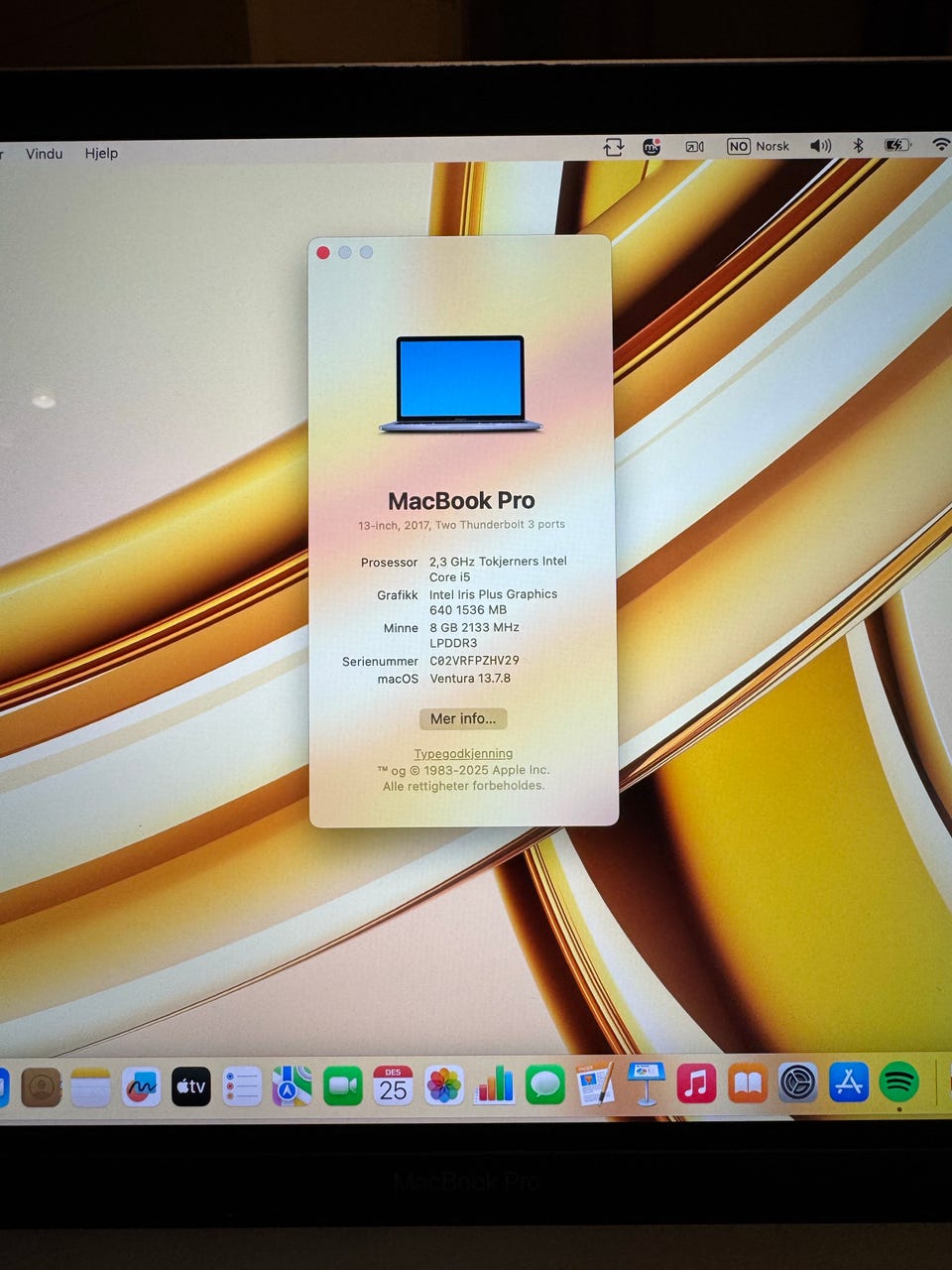Viewport: 952px width, 1270px height.
Task: Select the serial number C02VRFPZHV29
Action: tap(474, 661)
